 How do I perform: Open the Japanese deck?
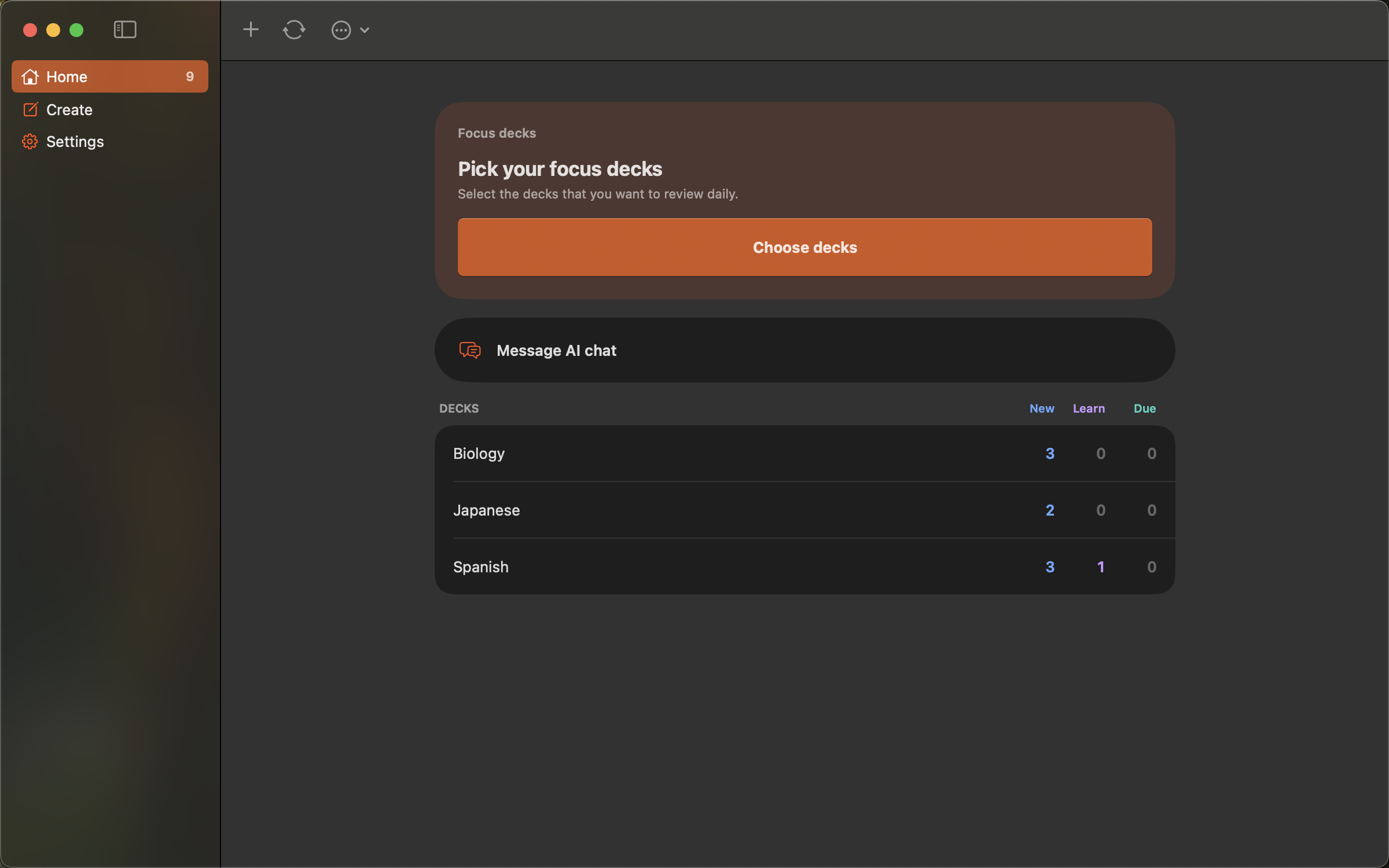(x=804, y=510)
